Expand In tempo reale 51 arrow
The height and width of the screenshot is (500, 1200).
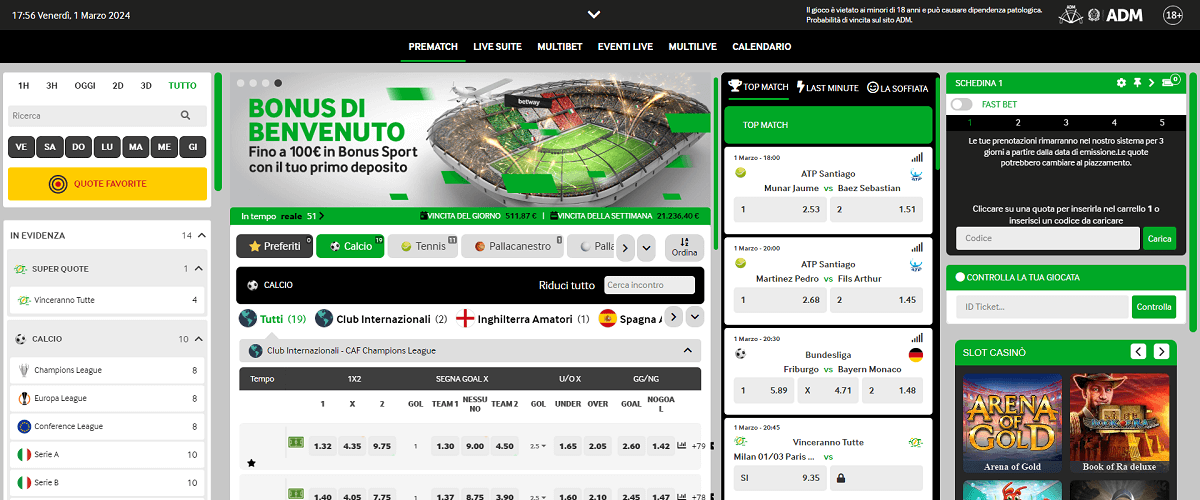[x=322, y=215]
